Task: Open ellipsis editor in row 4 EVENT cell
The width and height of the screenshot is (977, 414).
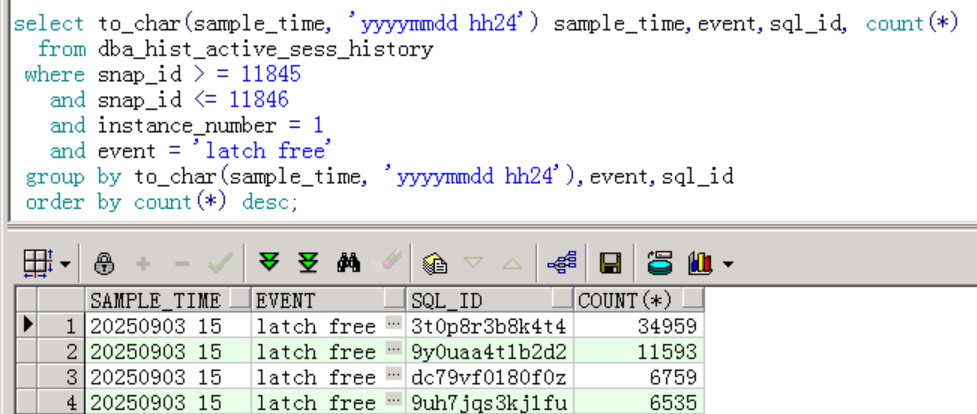Action: coord(393,401)
